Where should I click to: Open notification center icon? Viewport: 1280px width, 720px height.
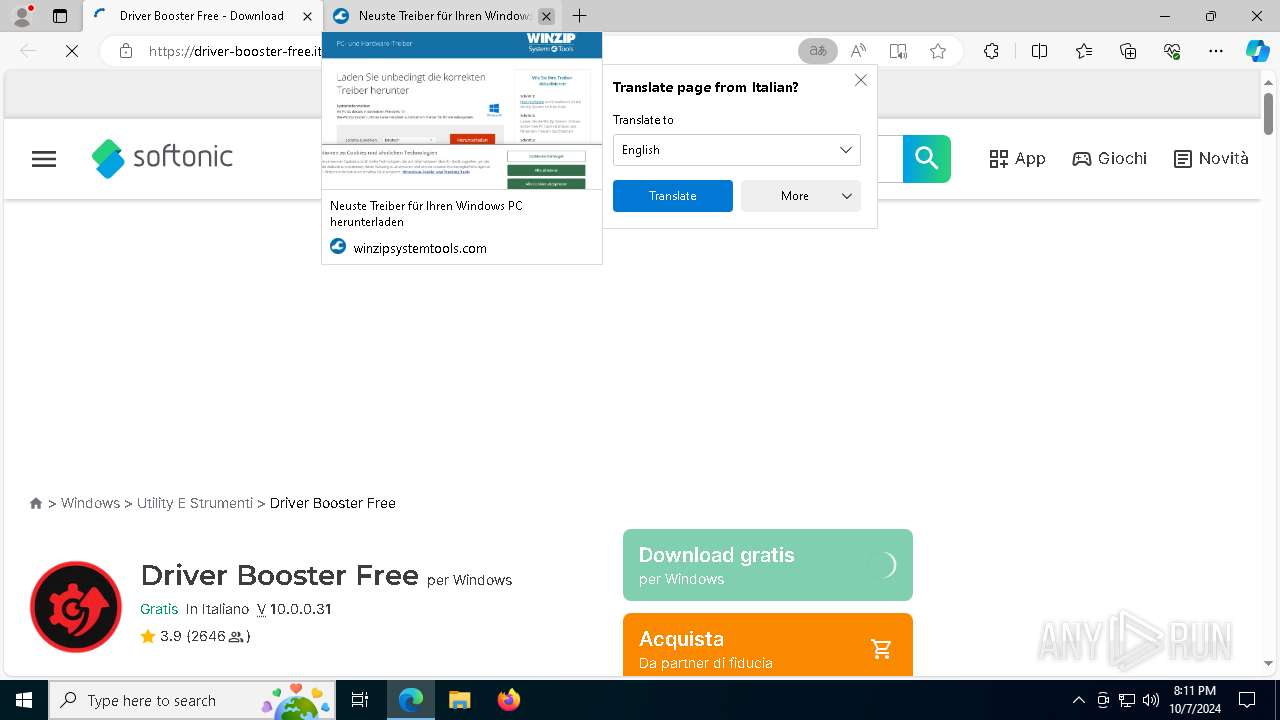[1247, 700]
